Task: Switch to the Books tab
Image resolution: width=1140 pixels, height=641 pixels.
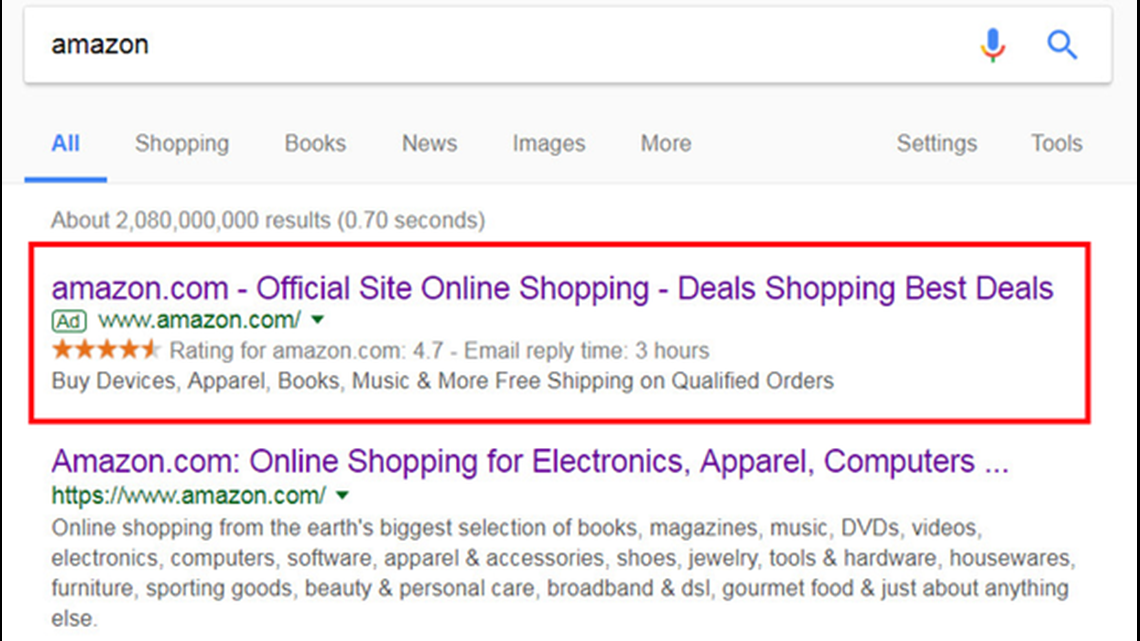Action: click(315, 143)
